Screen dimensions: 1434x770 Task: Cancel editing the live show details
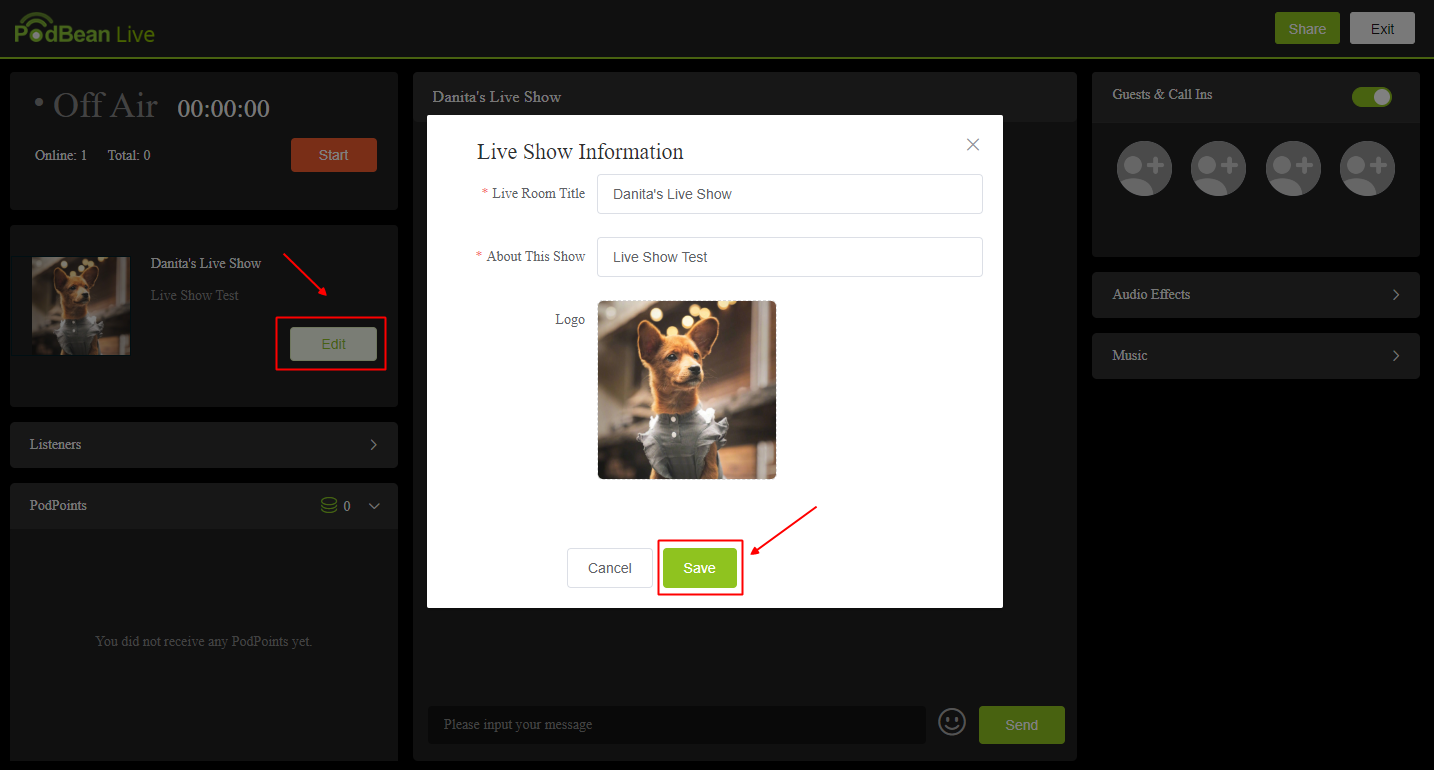pyautogui.click(x=609, y=567)
